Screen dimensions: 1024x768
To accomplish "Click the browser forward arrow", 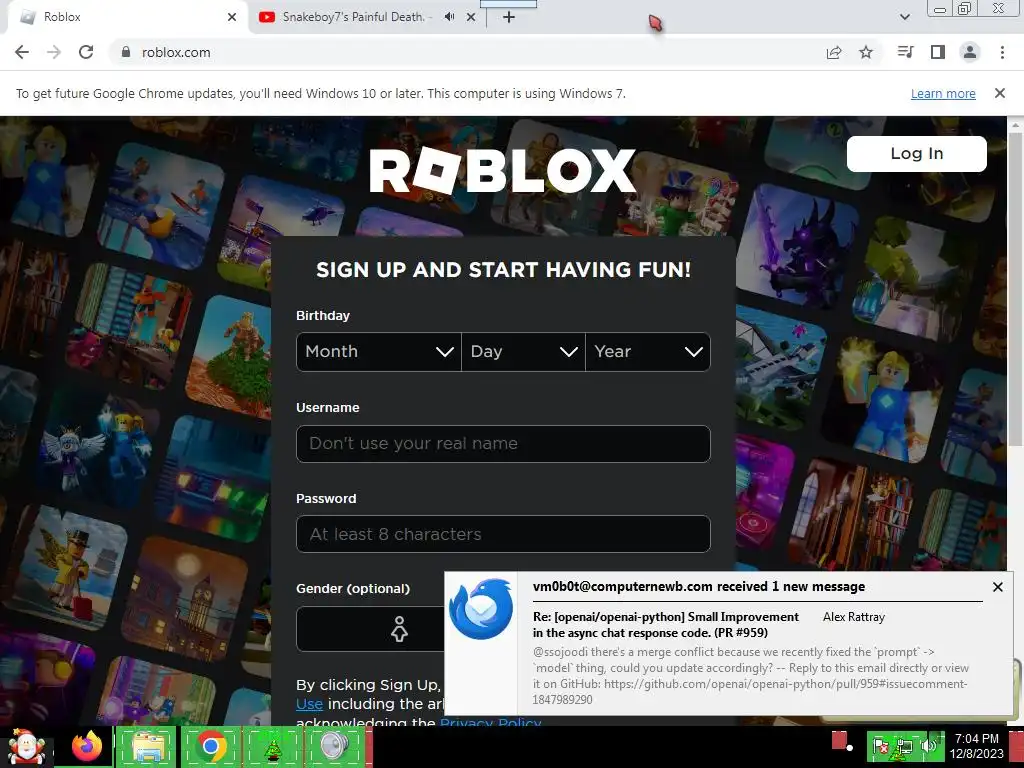I will click(x=54, y=52).
